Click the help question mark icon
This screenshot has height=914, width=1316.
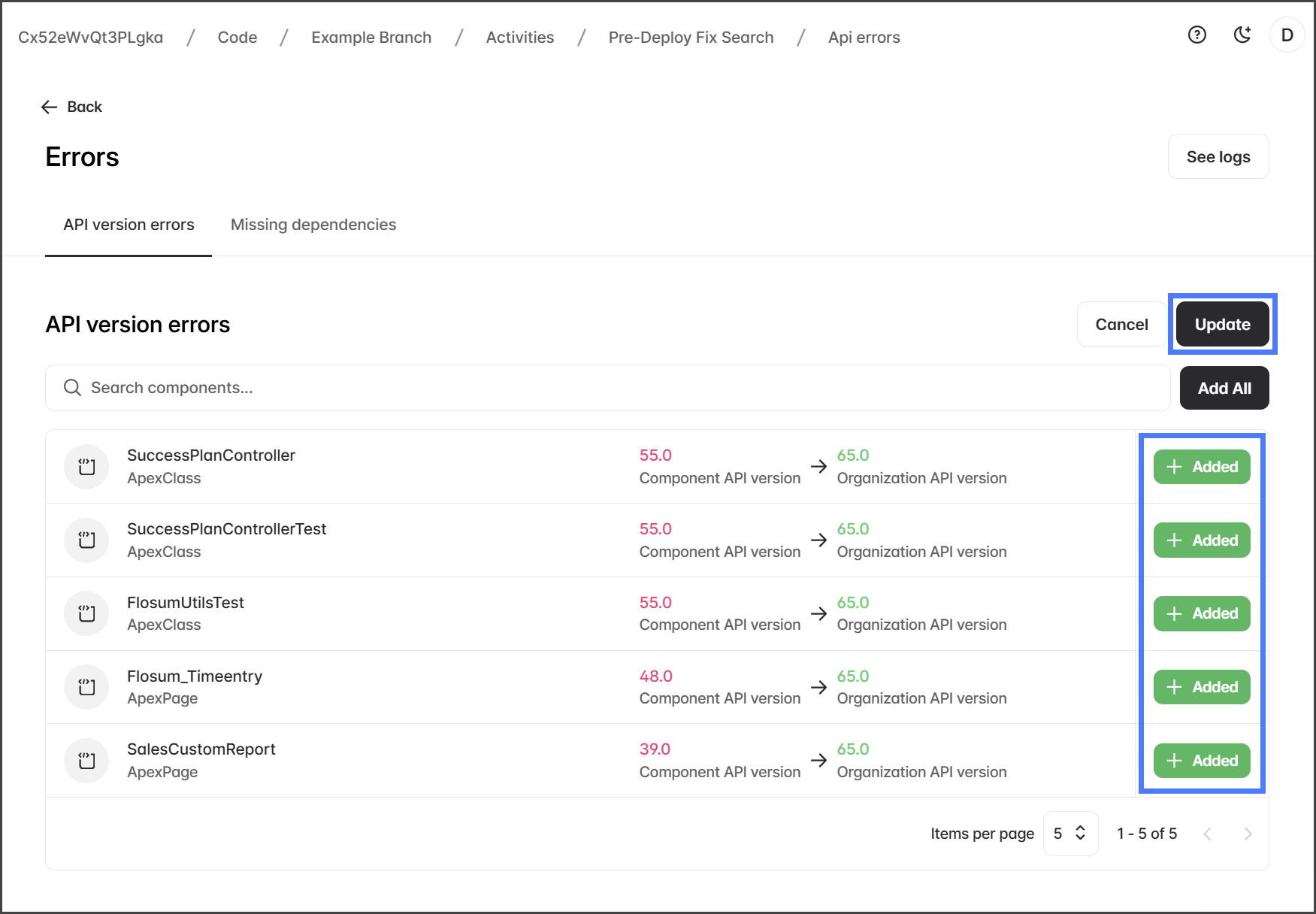1197,35
